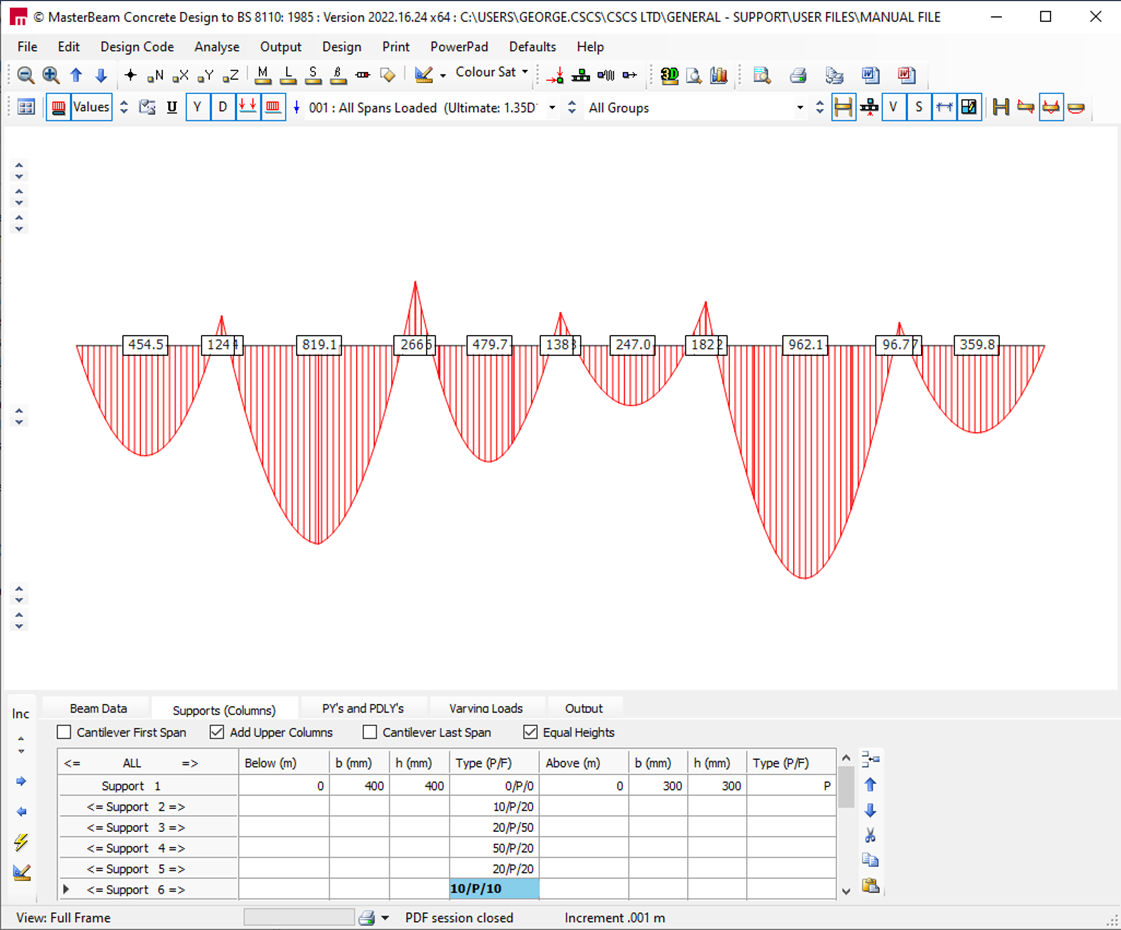Switch to the Beam Data tab
The height and width of the screenshot is (930, 1121).
tap(98, 708)
